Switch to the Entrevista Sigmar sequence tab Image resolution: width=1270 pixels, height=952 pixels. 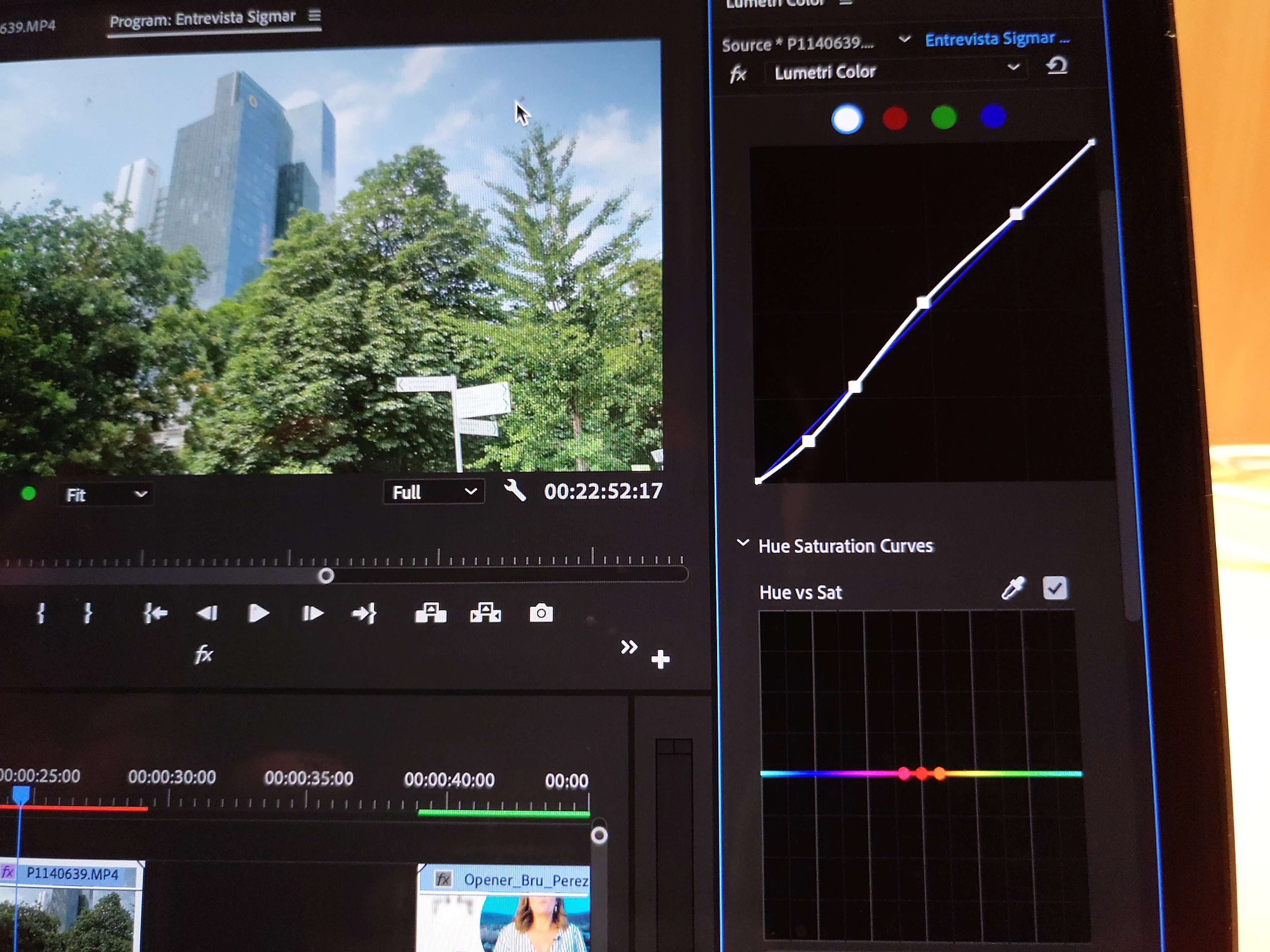tap(997, 39)
